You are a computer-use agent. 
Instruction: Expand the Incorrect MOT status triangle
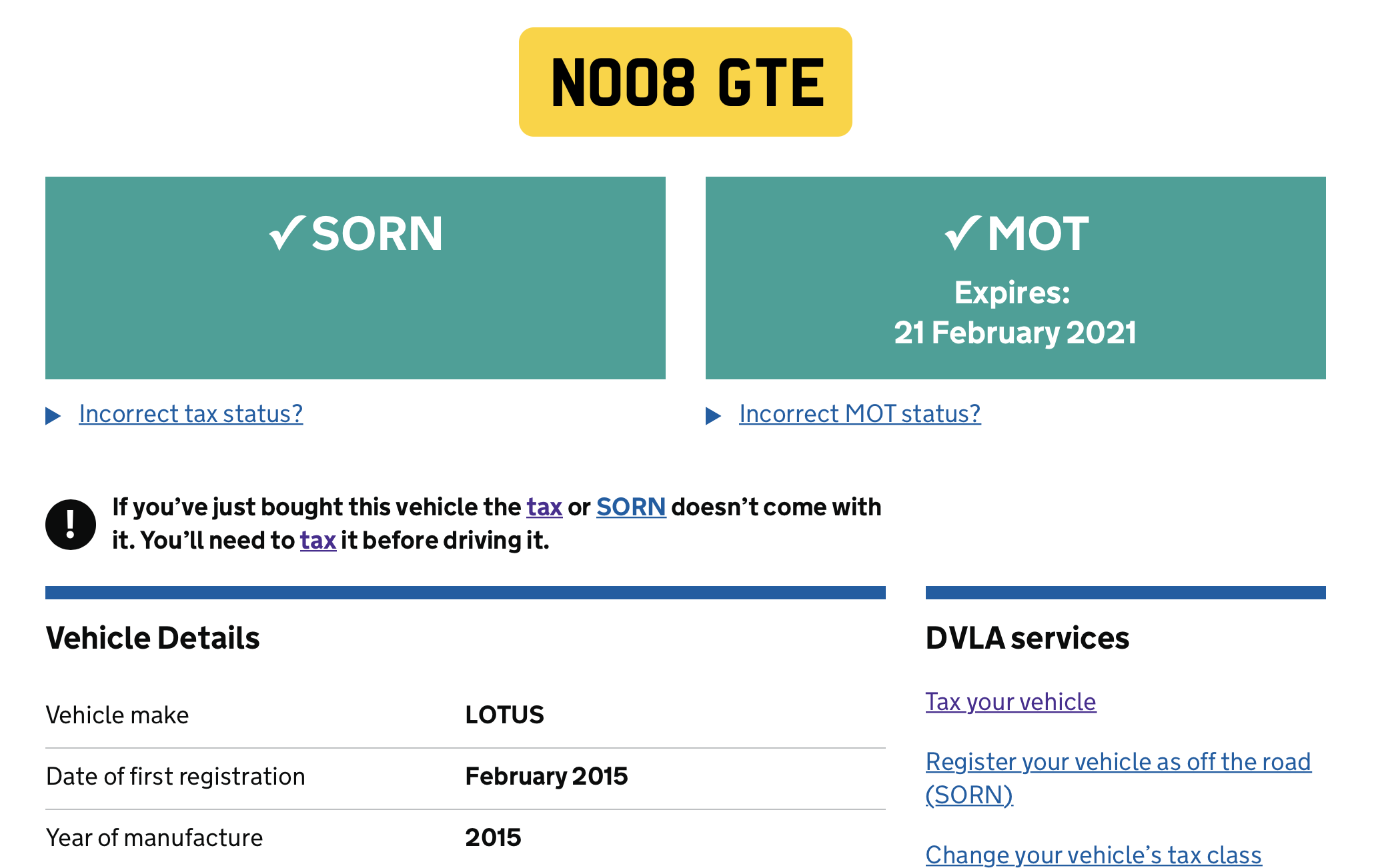click(714, 415)
